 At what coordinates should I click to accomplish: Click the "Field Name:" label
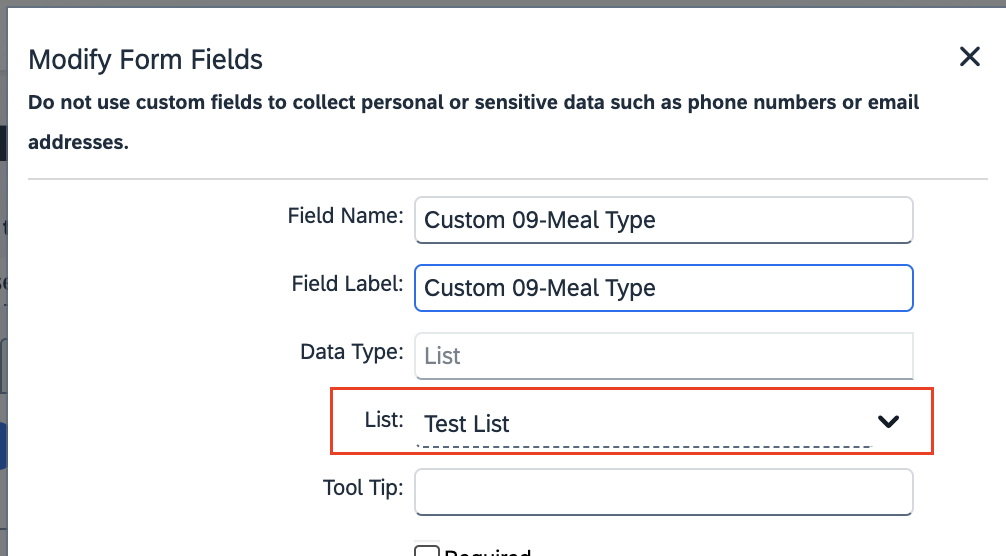[x=345, y=215]
